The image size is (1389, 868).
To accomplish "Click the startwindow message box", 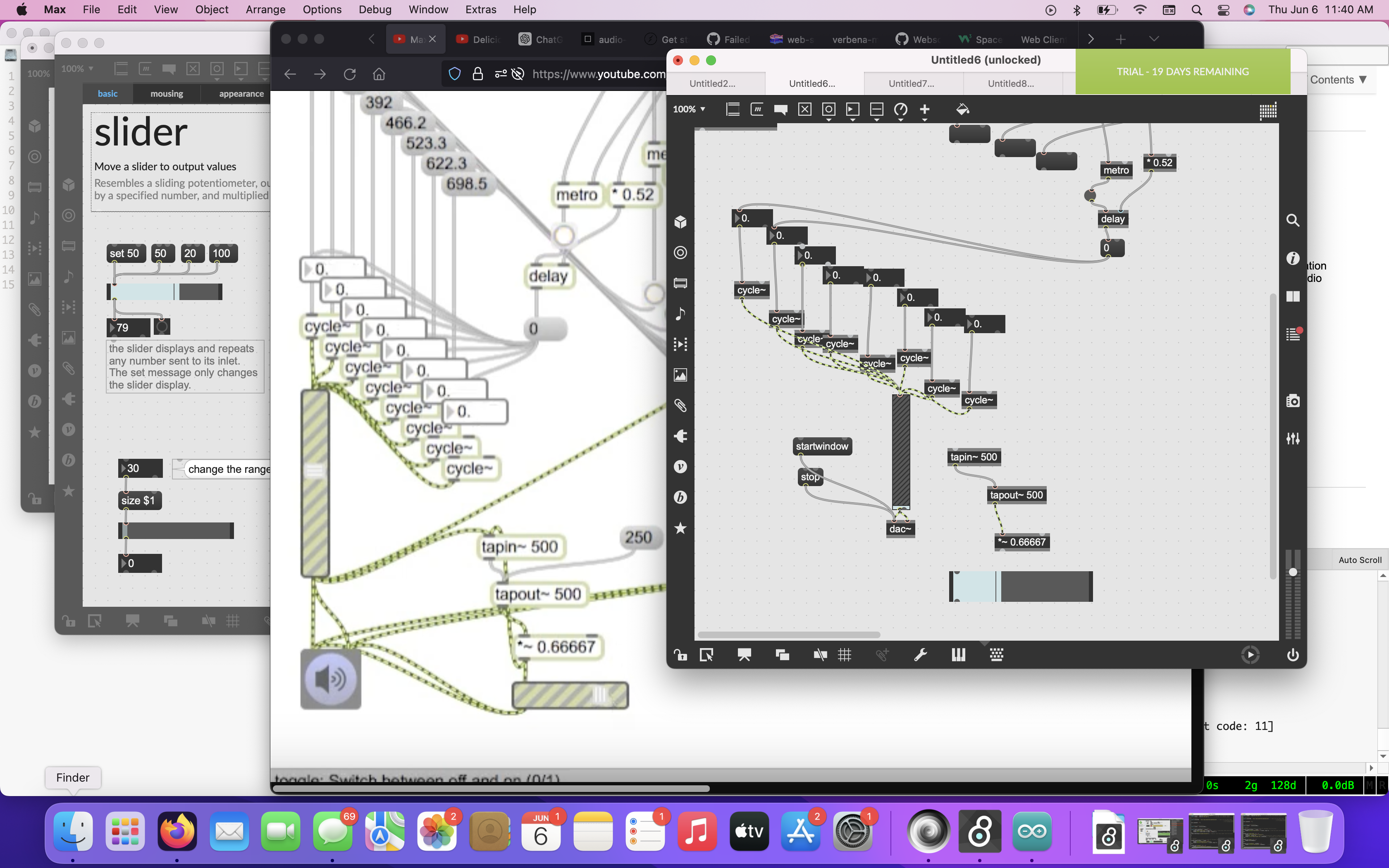I will click(x=822, y=446).
